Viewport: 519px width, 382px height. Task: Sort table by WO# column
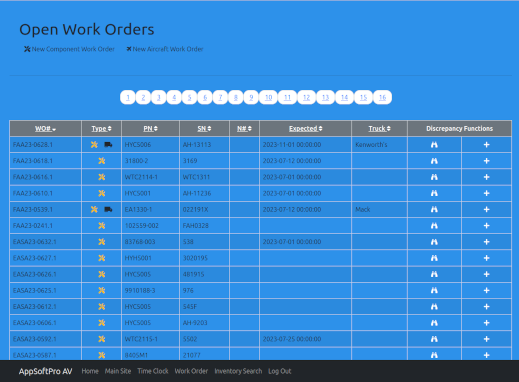pyautogui.click(x=45, y=129)
